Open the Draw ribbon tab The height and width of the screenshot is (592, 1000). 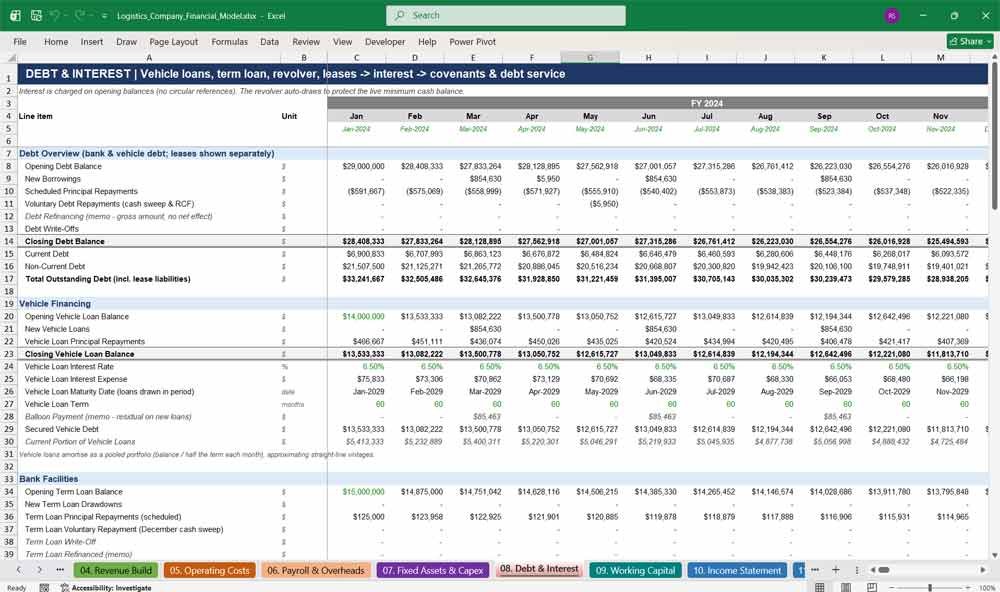(126, 41)
